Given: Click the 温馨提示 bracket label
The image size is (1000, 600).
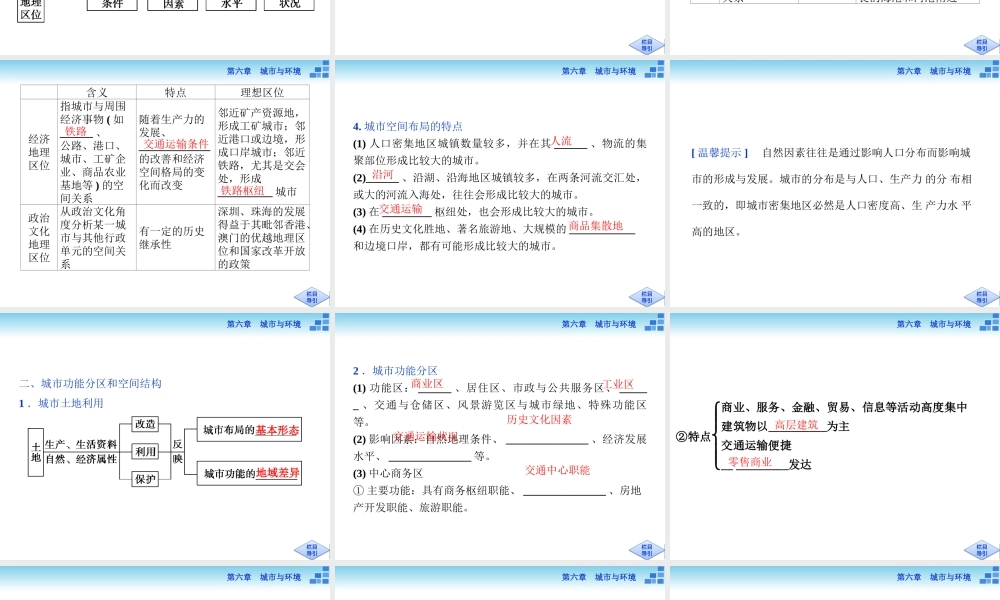Looking at the screenshot, I should (719, 153).
